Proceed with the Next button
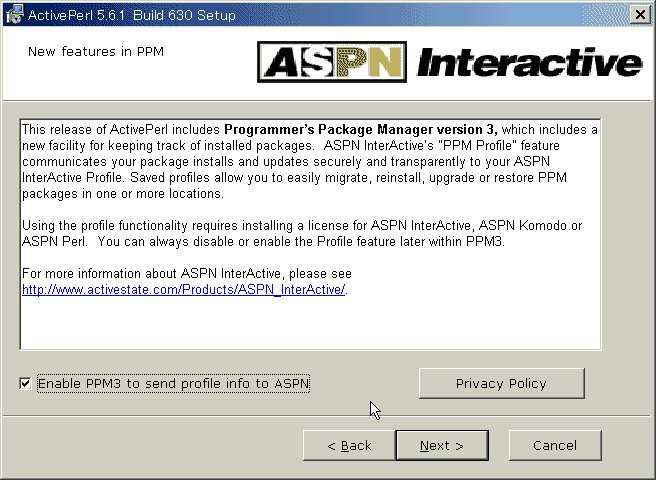Viewport: 656px width, 480px height. pos(442,445)
